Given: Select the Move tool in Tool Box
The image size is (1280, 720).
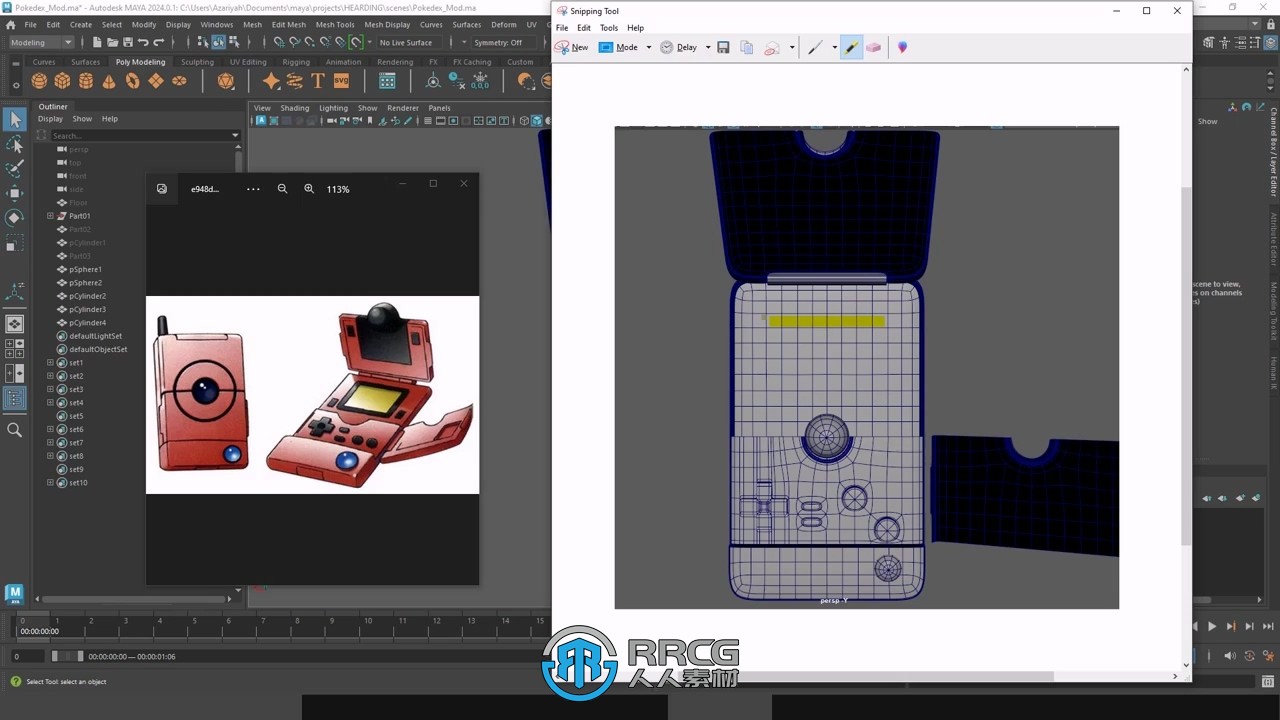Looking at the screenshot, I should 15,193.
